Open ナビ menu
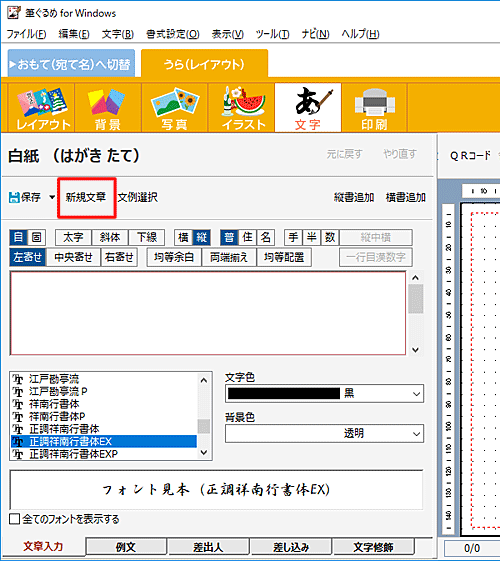 315,34
